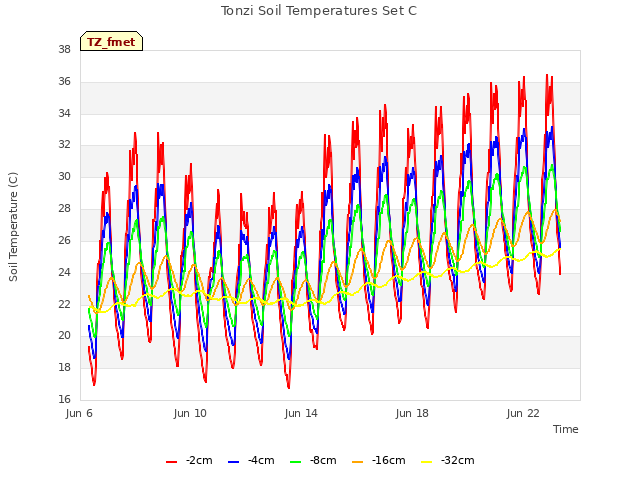The image size is (640, 480).
Task: Click the 22 y-axis tick label
Action: coord(64,304)
